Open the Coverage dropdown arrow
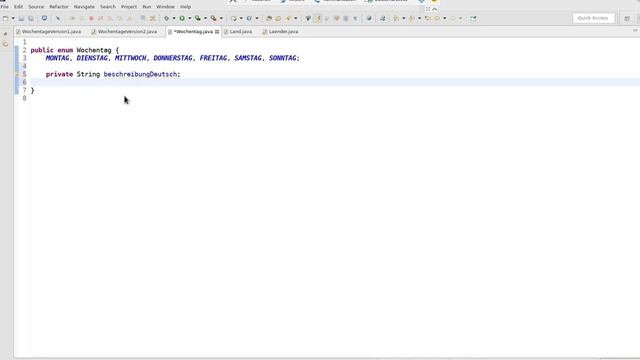This screenshot has width=640, height=360. click(x=205, y=18)
